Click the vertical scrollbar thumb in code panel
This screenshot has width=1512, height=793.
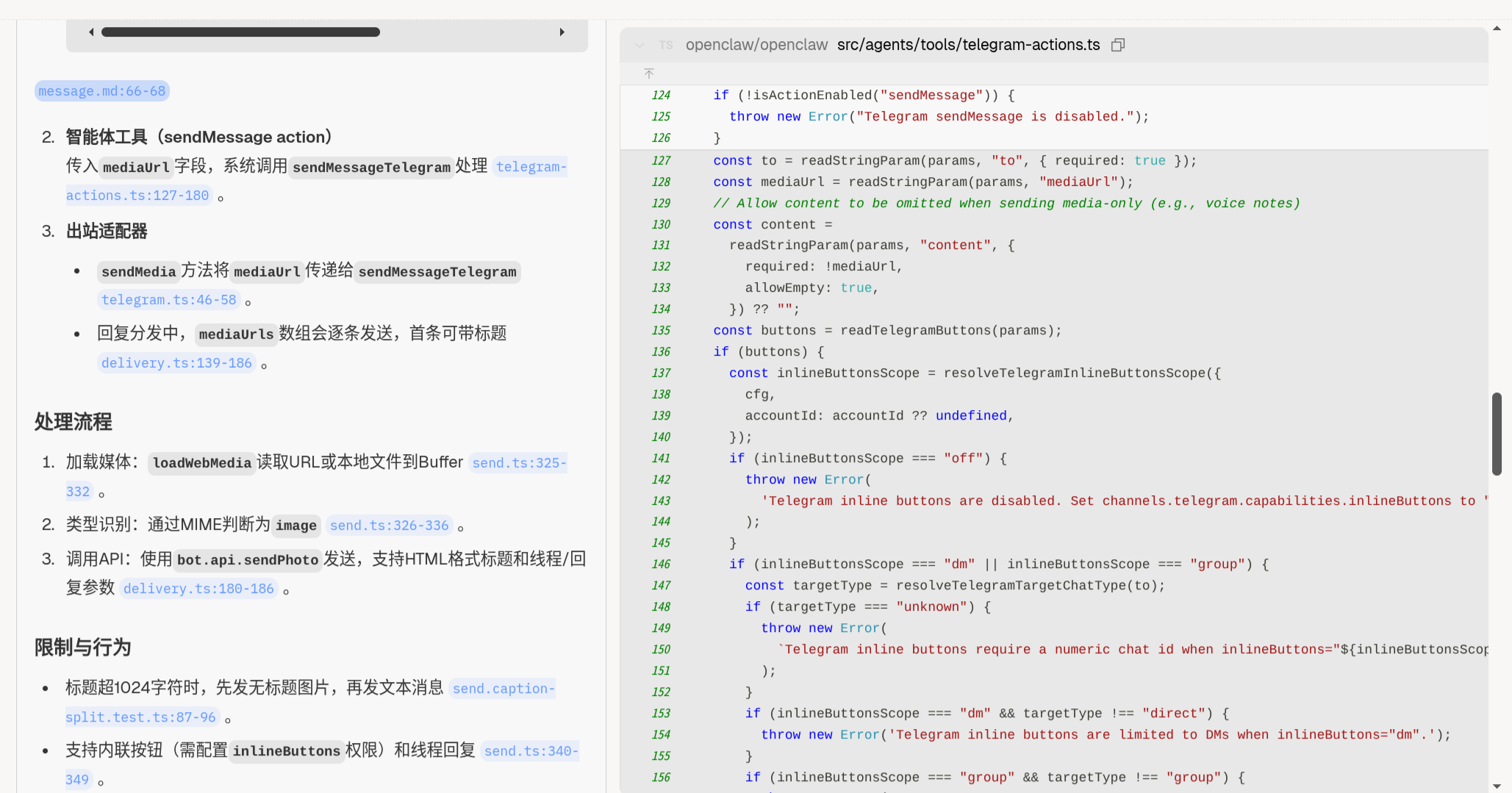(x=1497, y=434)
